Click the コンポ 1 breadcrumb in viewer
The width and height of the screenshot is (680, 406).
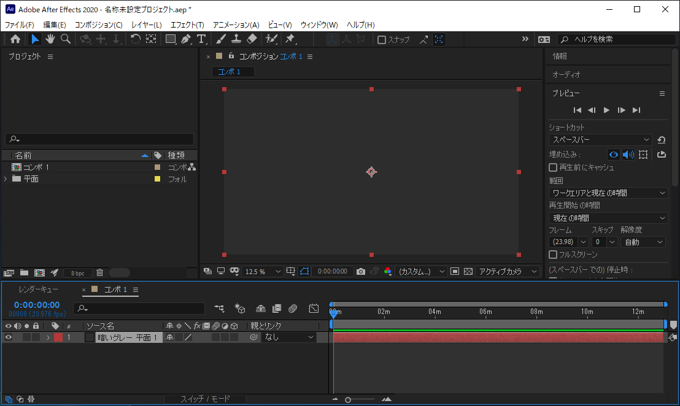[229, 72]
